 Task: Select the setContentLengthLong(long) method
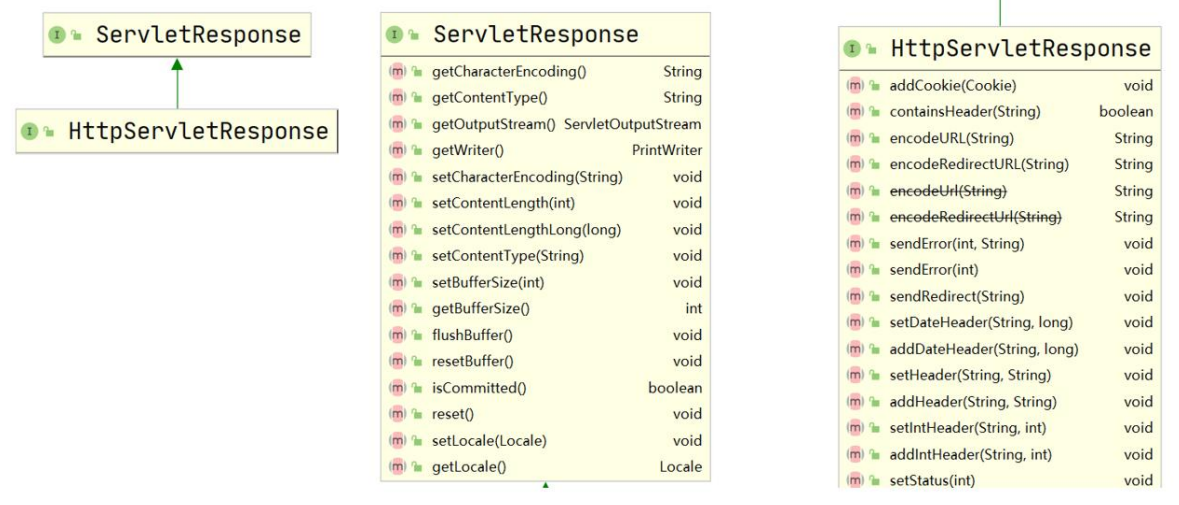click(526, 230)
